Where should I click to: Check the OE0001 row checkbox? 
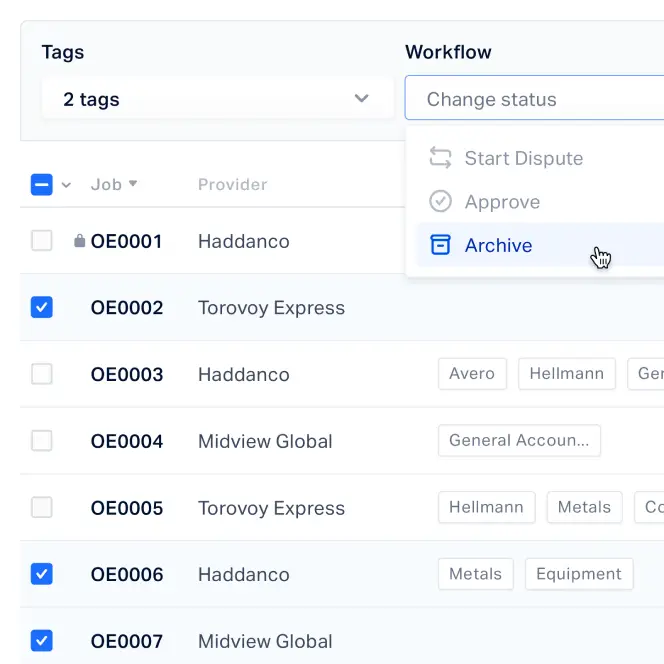pyautogui.click(x=42, y=241)
